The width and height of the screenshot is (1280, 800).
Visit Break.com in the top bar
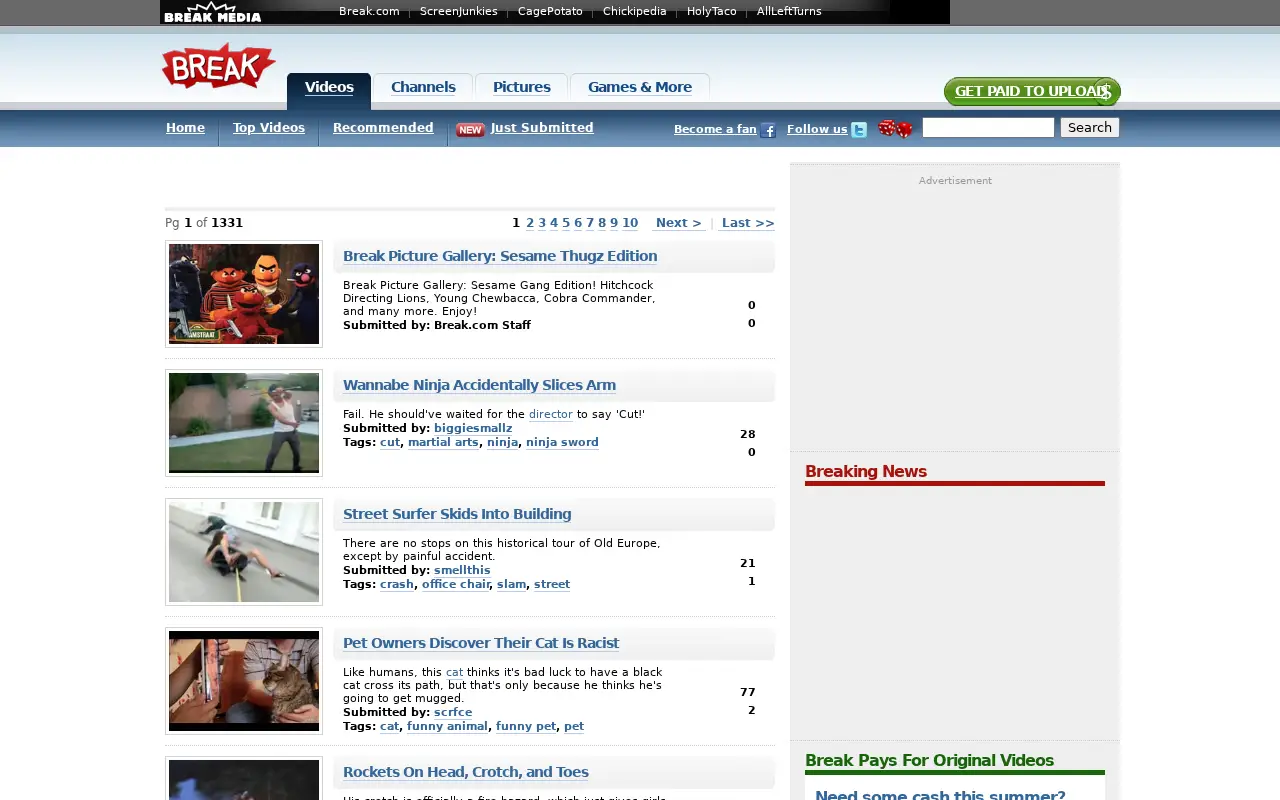369,12
